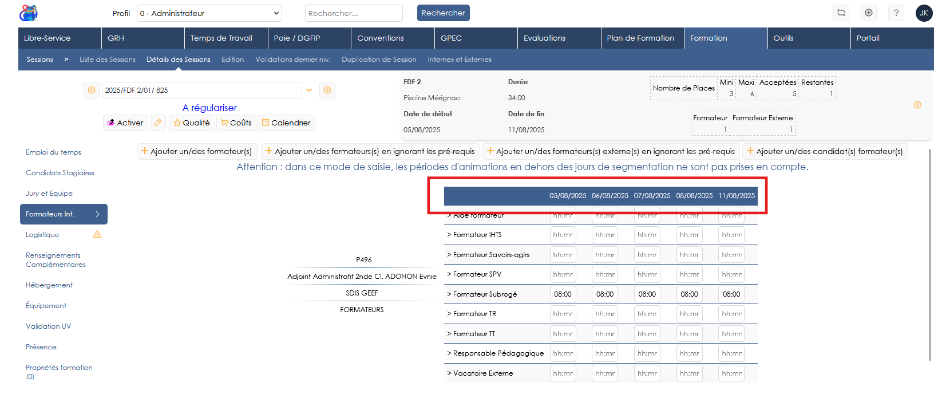Open Calendrier button
Screen dimensions: 946x394
coord(287,122)
